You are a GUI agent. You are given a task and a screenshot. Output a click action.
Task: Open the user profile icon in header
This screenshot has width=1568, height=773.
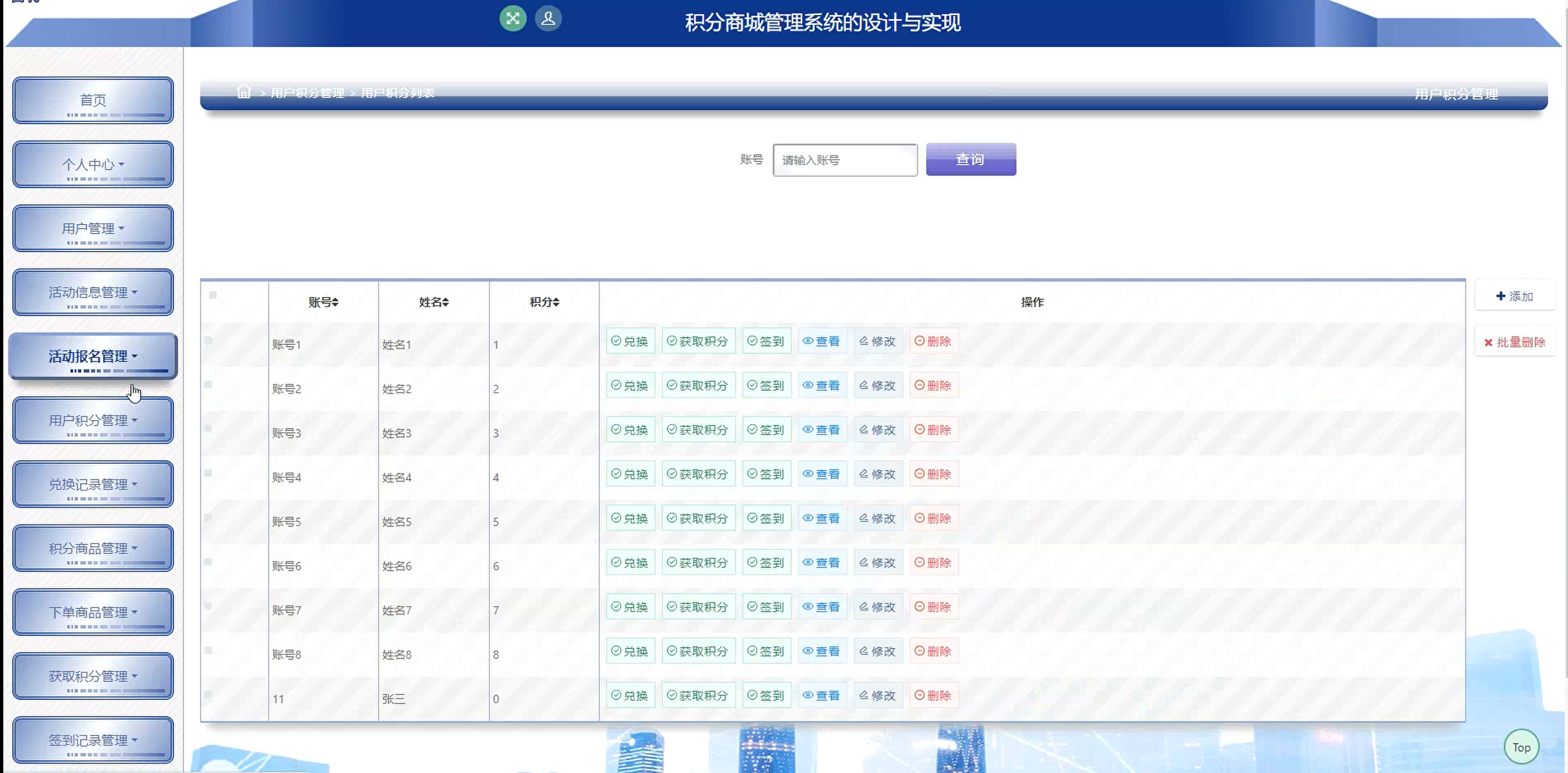pyautogui.click(x=548, y=18)
